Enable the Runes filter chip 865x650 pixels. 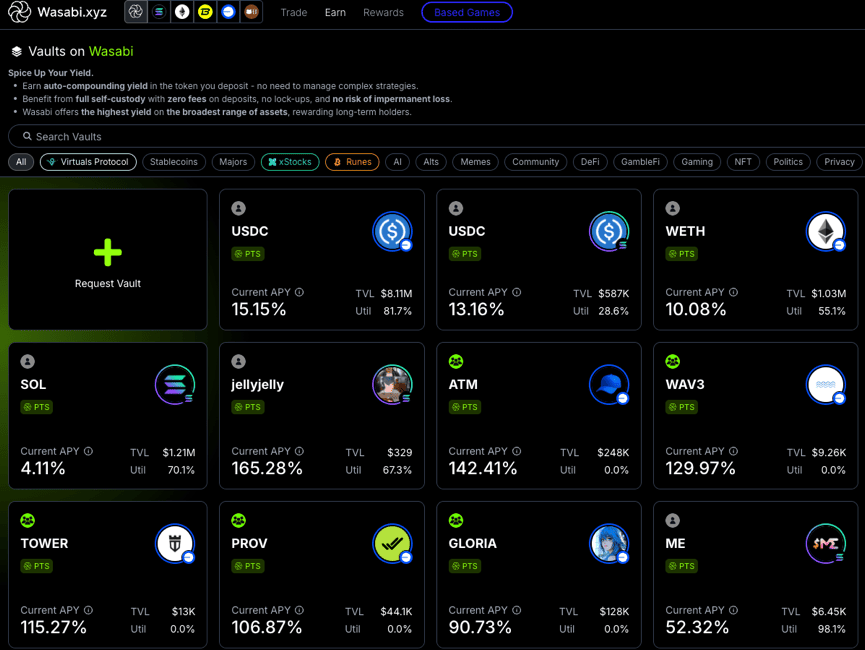click(352, 162)
